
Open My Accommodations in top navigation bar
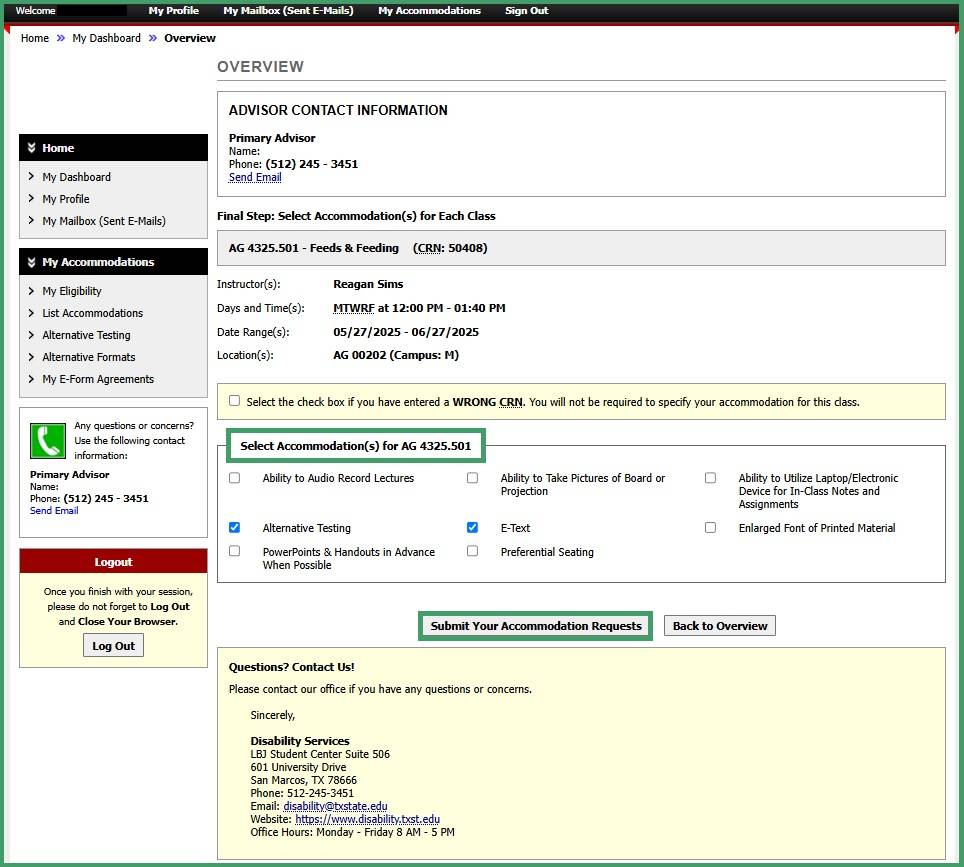click(429, 10)
